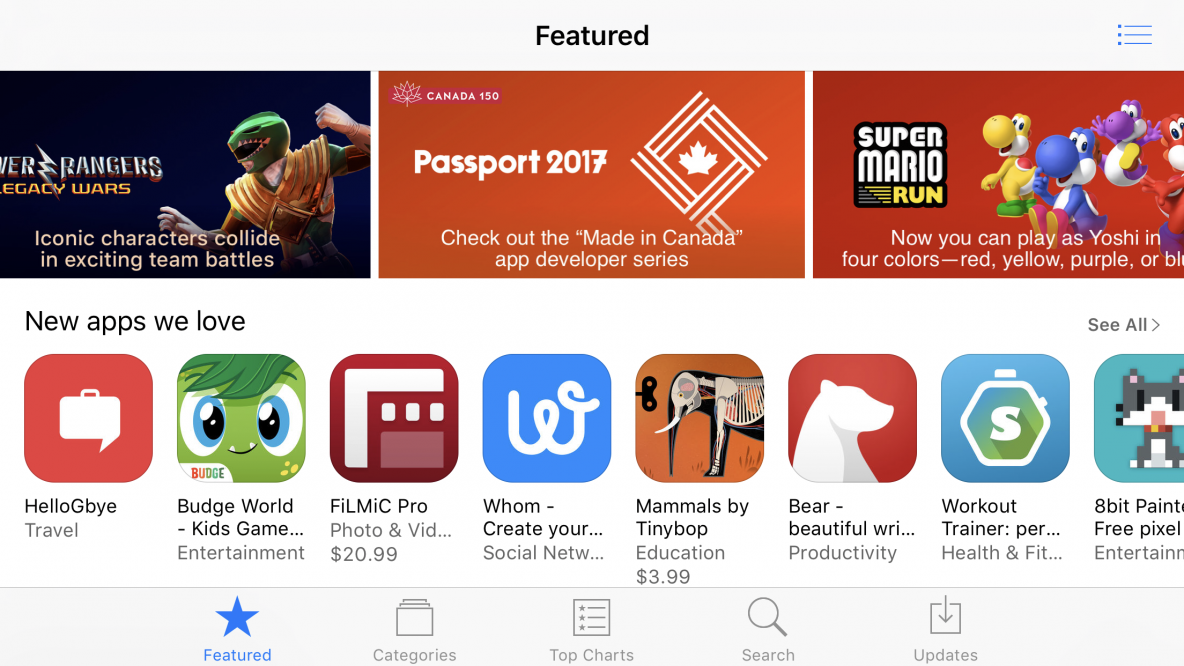This screenshot has width=1184, height=666.
Task: Open the Super Mario Run banner
Action: click(x=998, y=174)
